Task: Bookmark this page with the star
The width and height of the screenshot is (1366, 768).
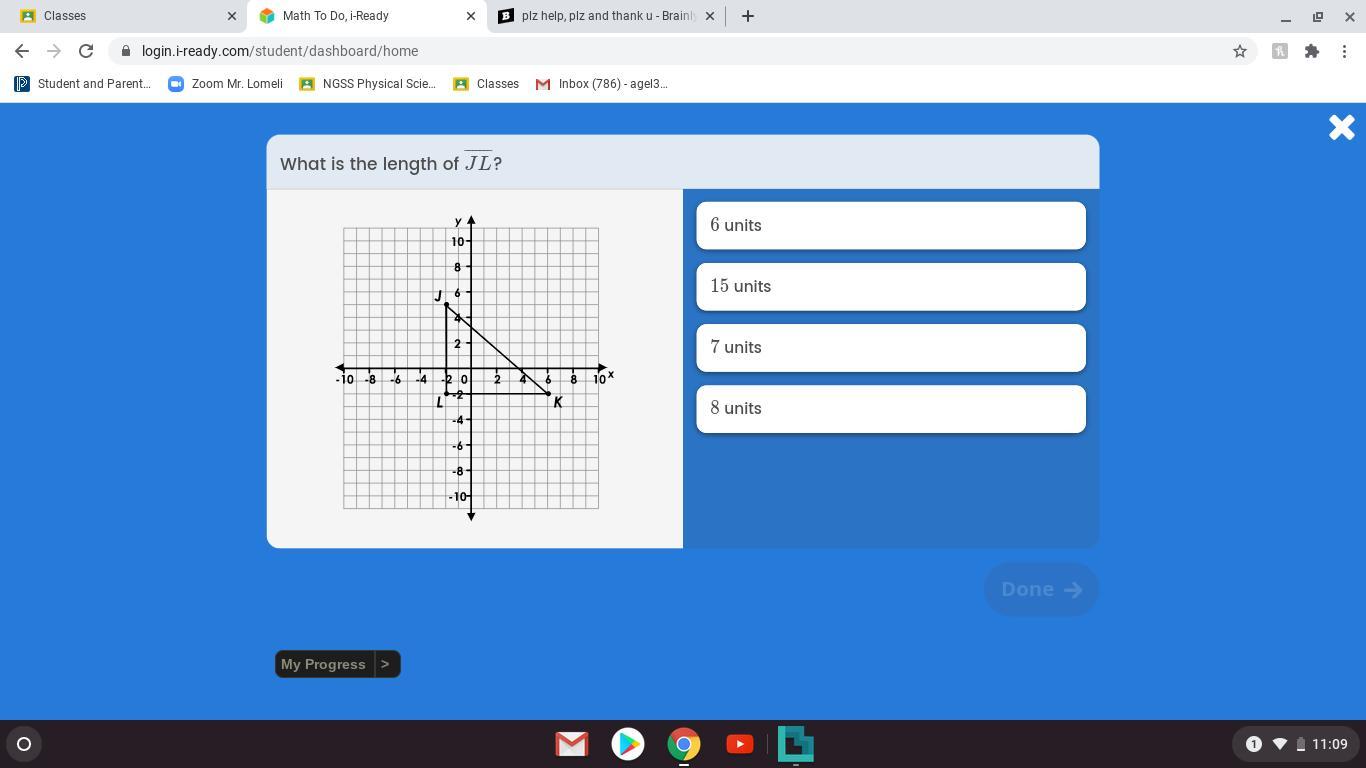Action: click(x=1240, y=51)
